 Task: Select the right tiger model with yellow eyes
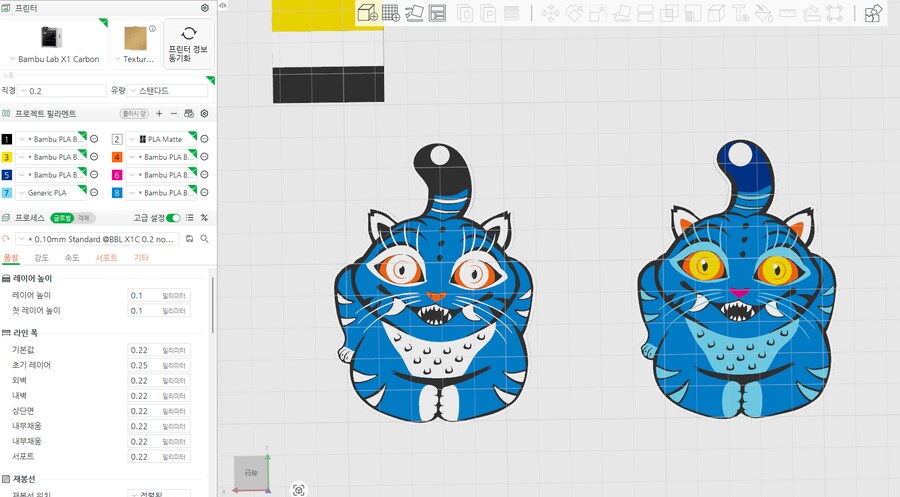(737, 280)
